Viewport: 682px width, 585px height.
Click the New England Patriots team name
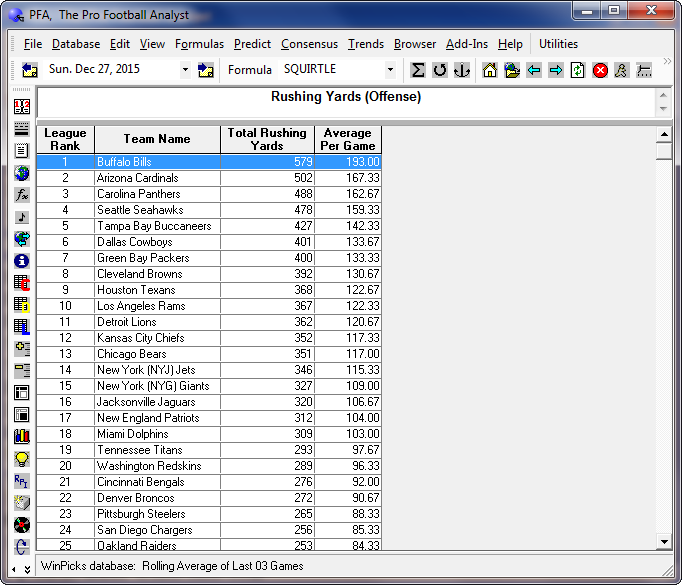(x=148, y=418)
